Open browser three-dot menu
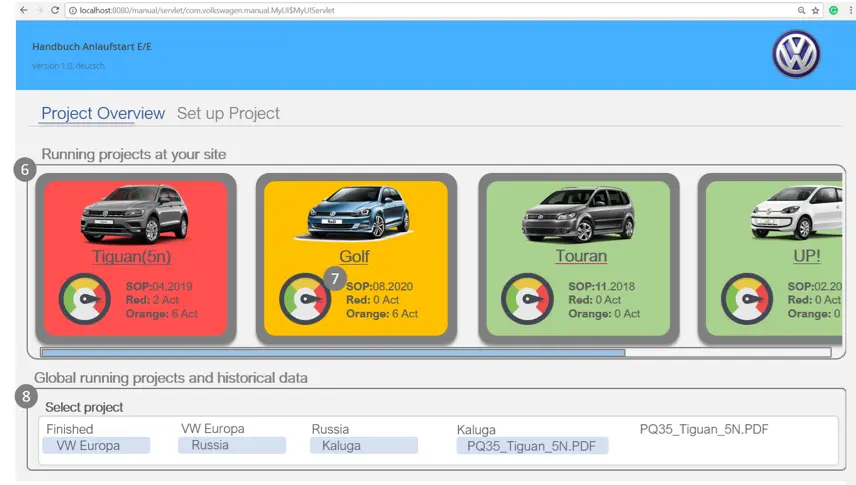Viewport: 856px width, 485px height. [850, 10]
